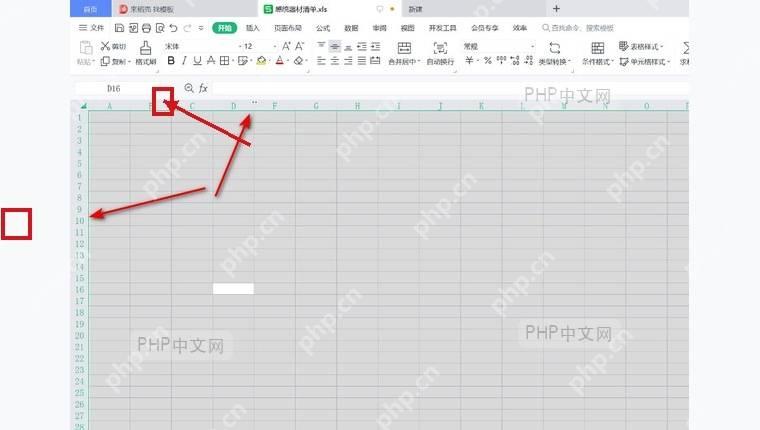Click the decrease decimal places icon
760x430 pixels.
(x=528, y=61)
